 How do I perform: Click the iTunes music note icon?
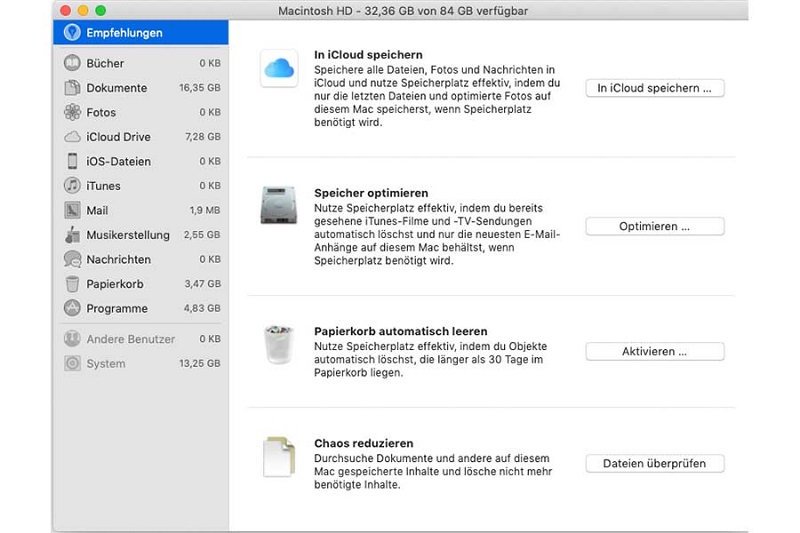tap(72, 185)
